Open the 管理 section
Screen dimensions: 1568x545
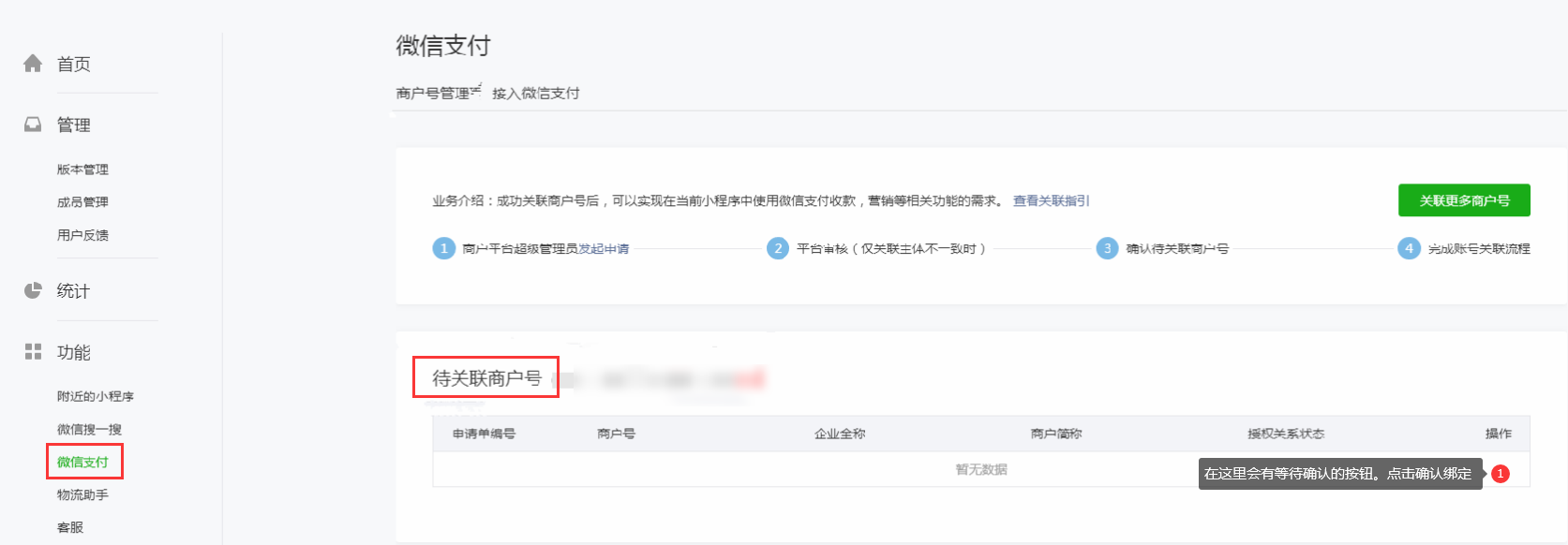(74, 125)
